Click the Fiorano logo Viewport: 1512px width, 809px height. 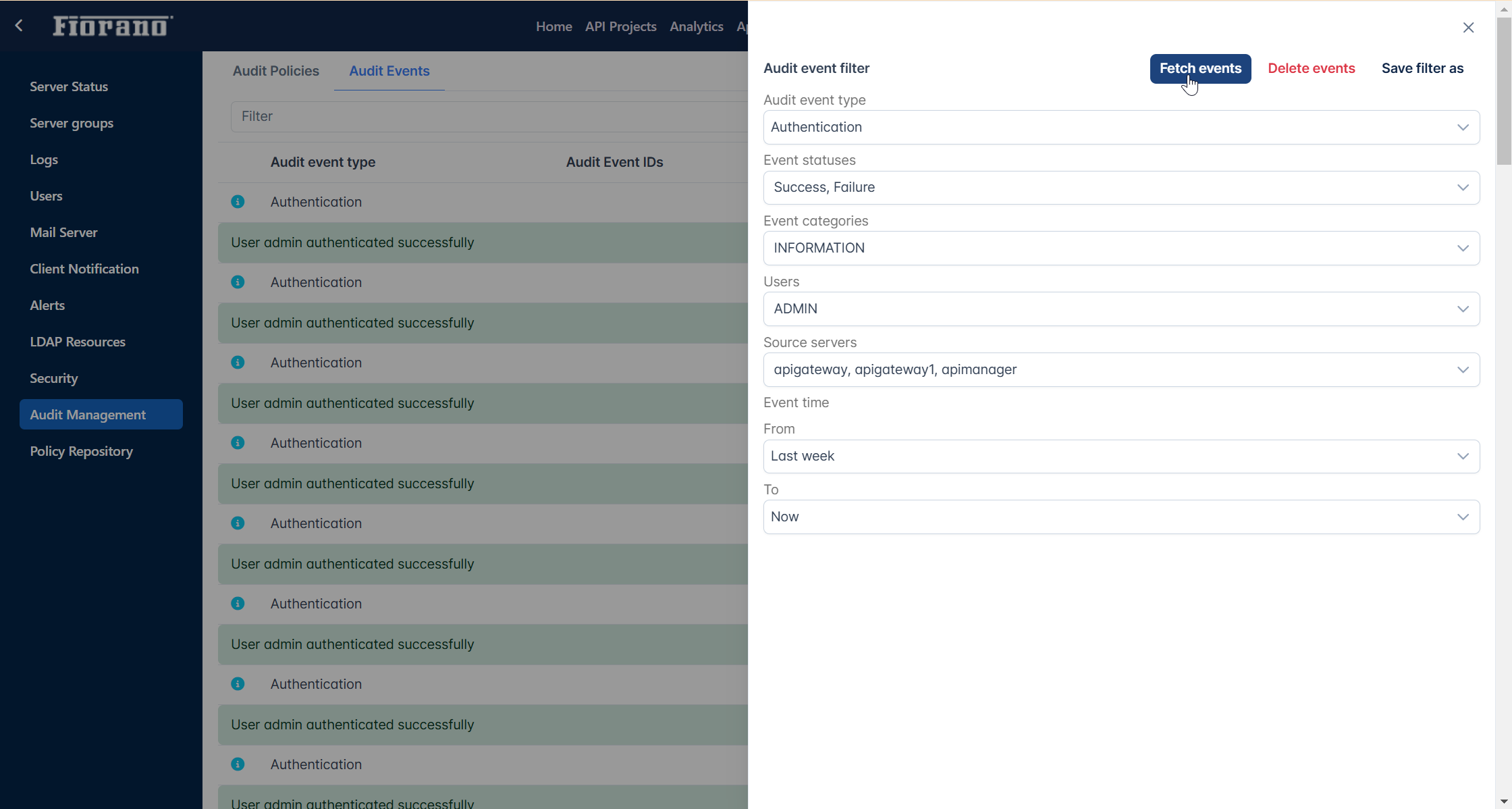pos(113,26)
